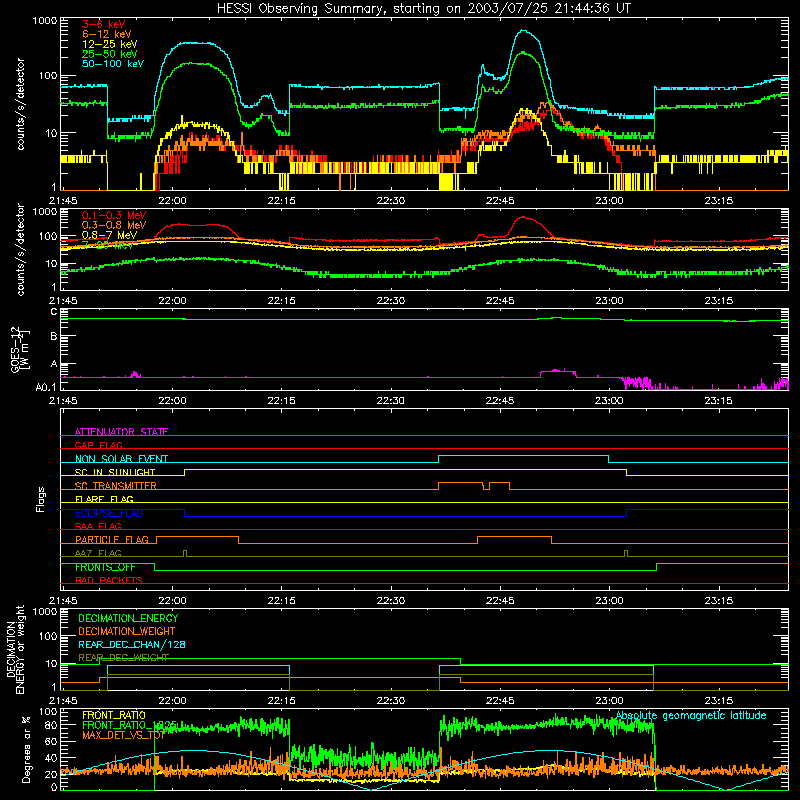
Task: Click the DECIMATION_WEIGHT legend label
Action: [127, 631]
